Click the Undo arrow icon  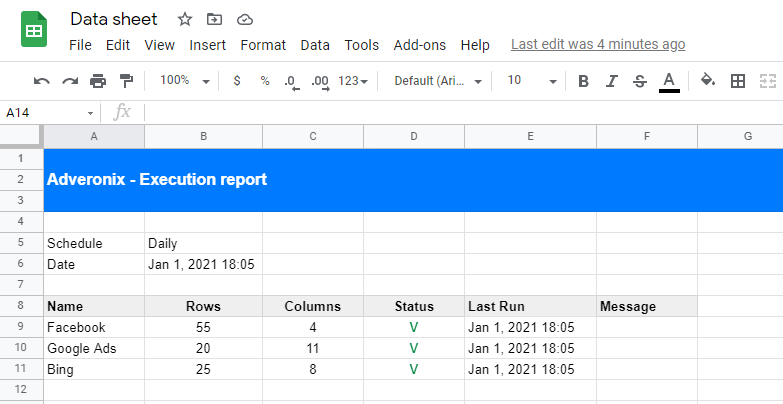[x=41, y=81]
